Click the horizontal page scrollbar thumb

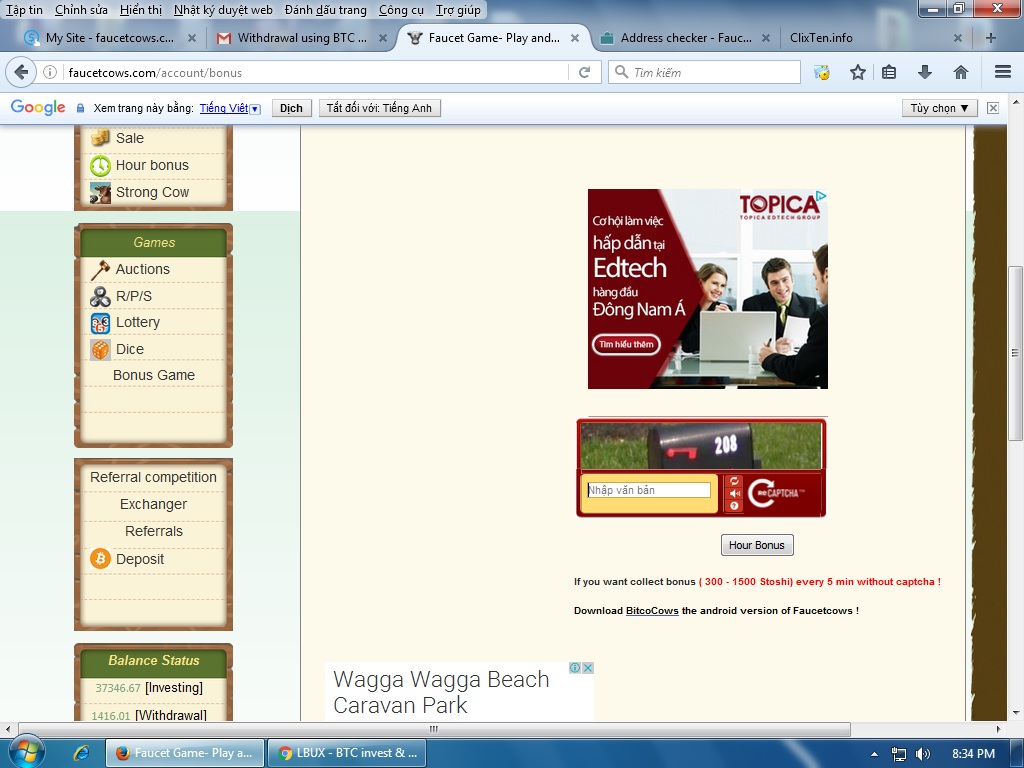click(434, 729)
